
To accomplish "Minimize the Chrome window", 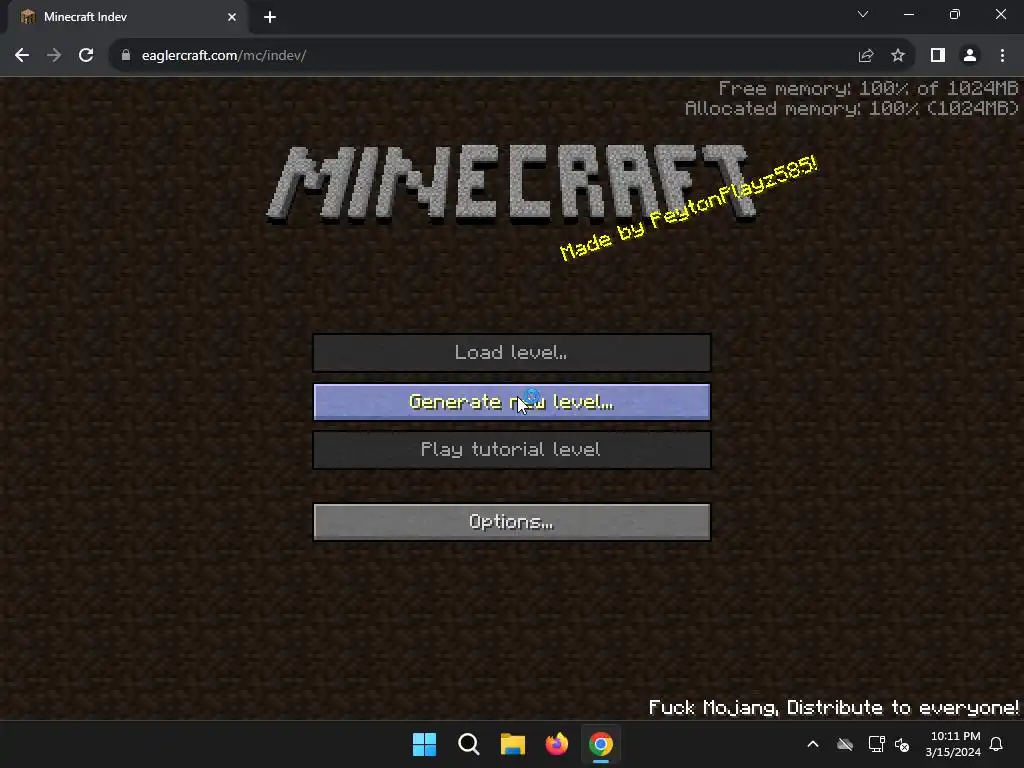I will click(x=908, y=14).
